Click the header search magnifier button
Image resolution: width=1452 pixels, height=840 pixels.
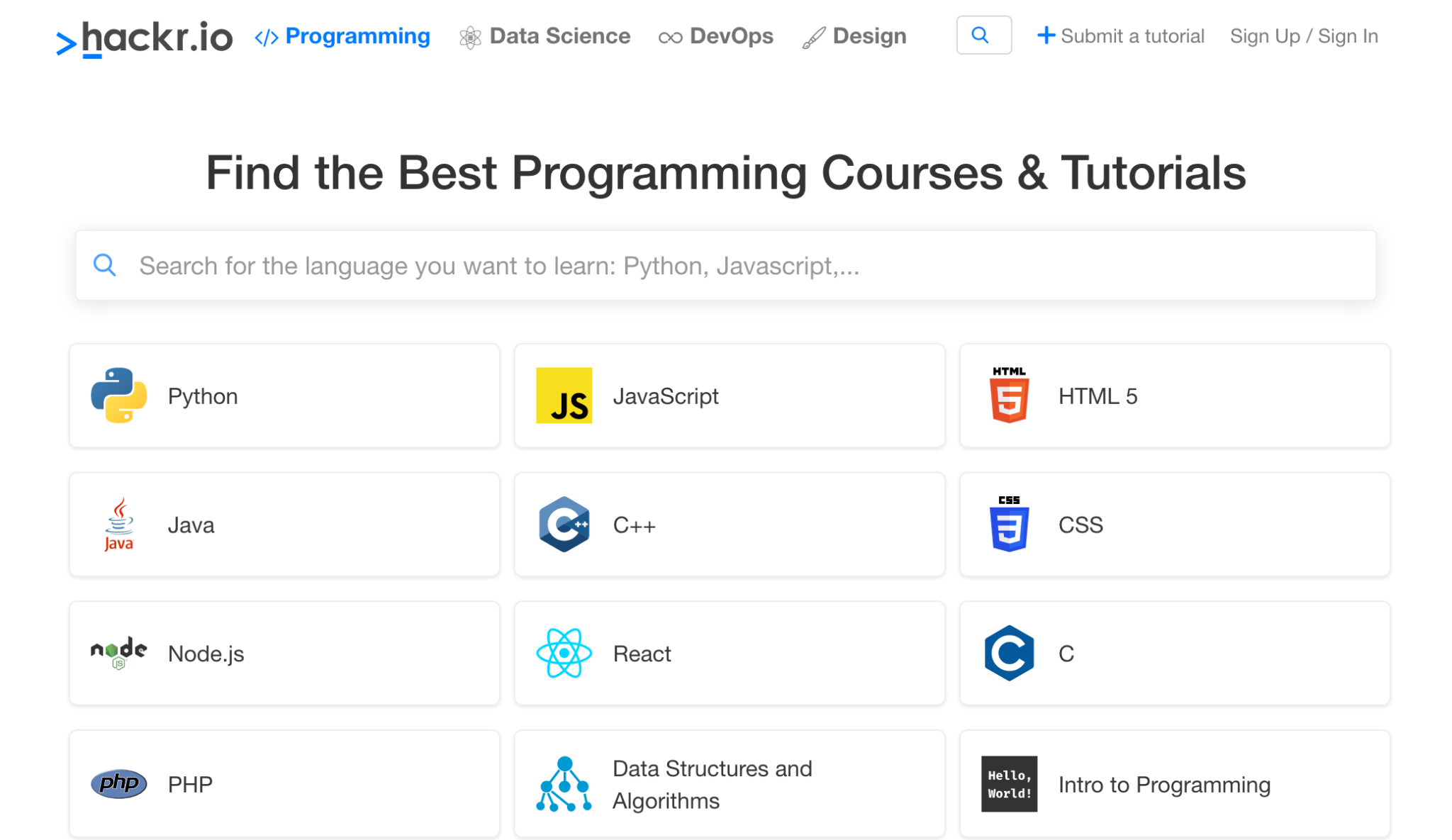click(x=983, y=35)
